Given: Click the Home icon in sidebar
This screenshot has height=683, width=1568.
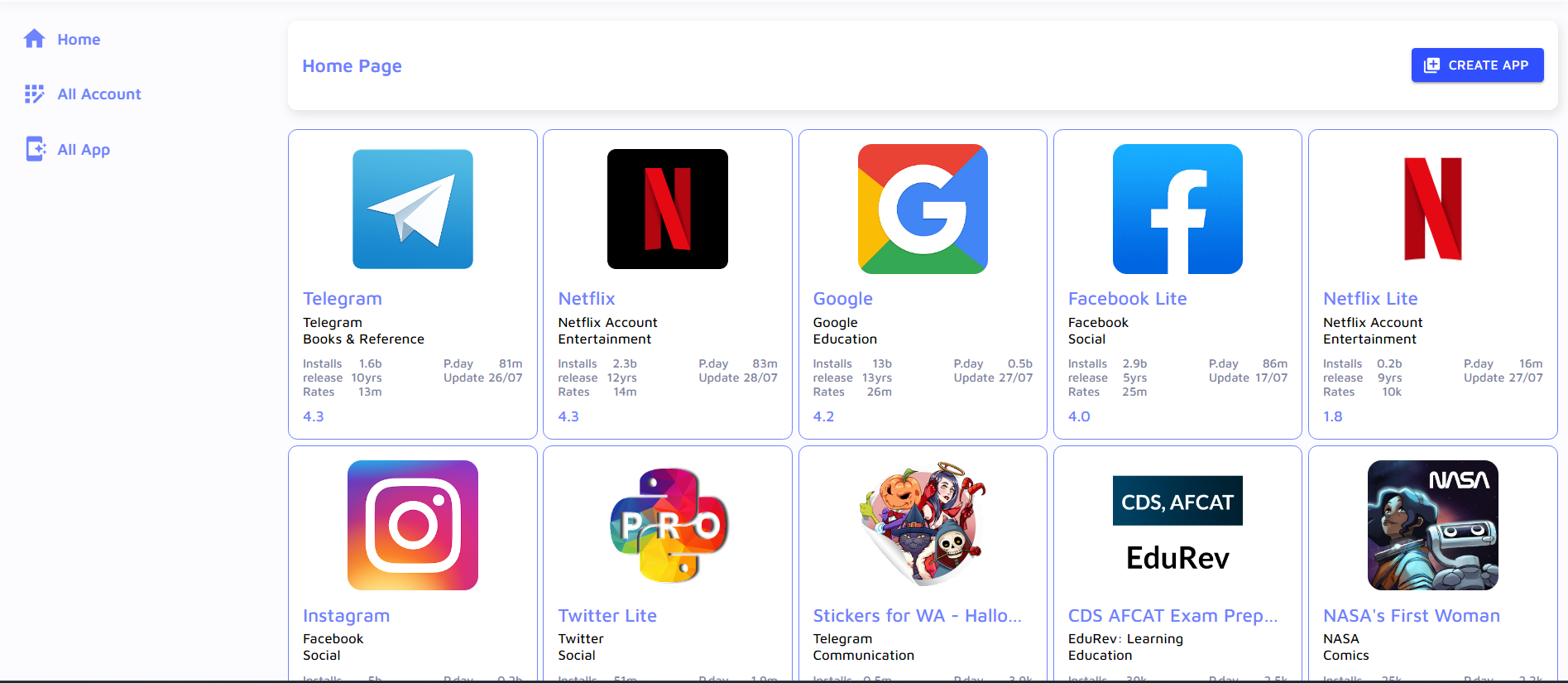Looking at the screenshot, I should click(34, 39).
